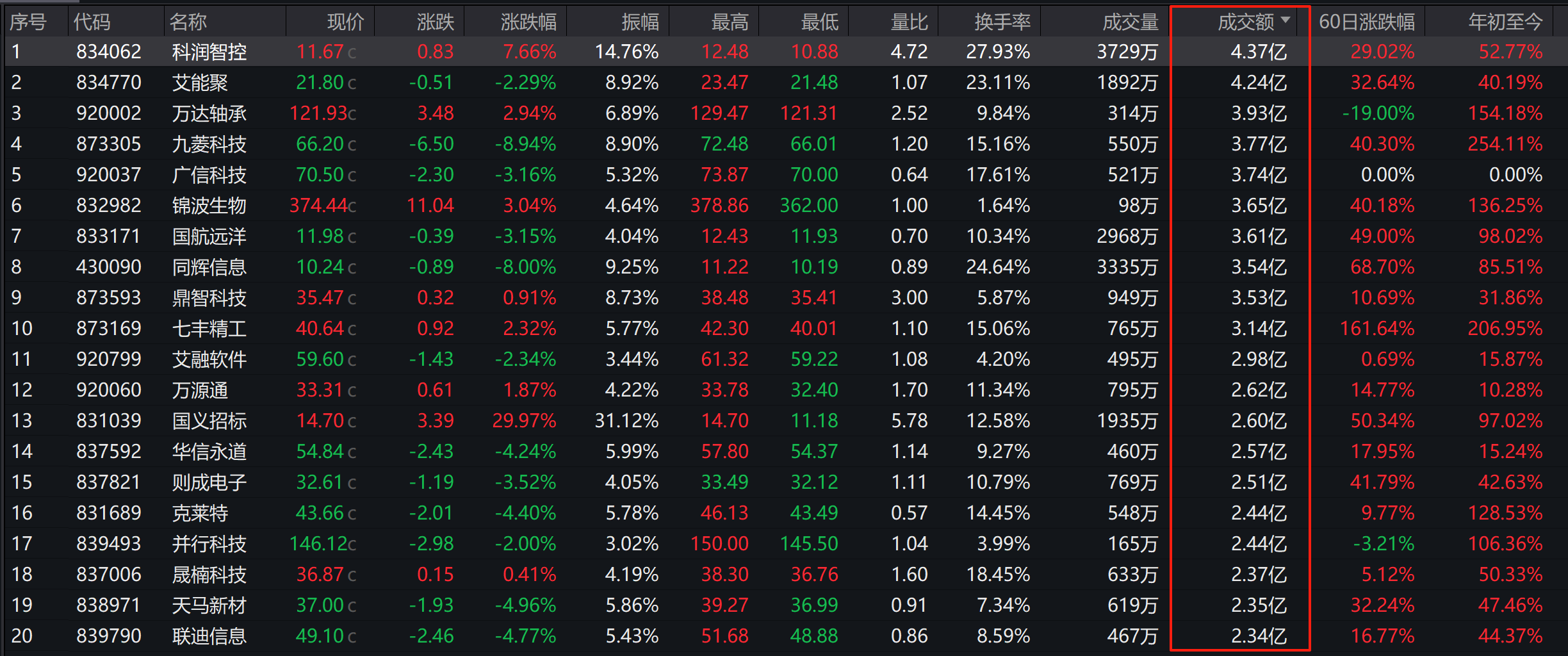Select stock name 鼎智科技
Image resolution: width=1568 pixels, height=656 pixels.
209,297
